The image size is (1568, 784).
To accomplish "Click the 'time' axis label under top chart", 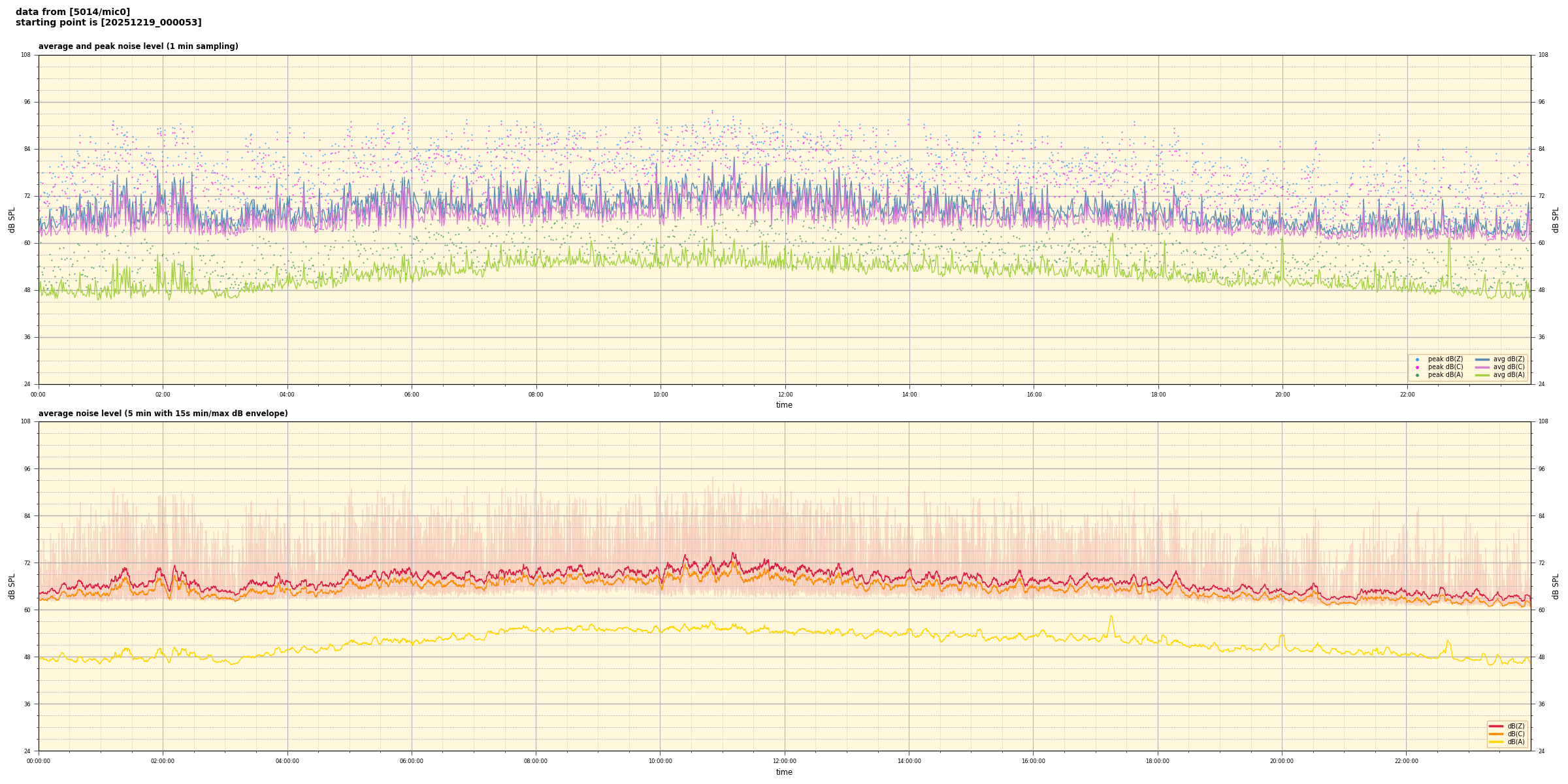I will click(x=784, y=405).
